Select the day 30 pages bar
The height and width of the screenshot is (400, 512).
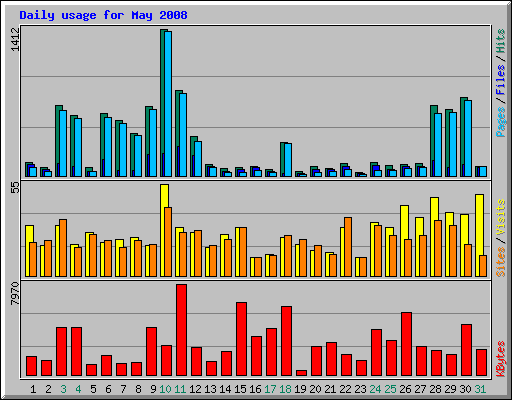468,138
